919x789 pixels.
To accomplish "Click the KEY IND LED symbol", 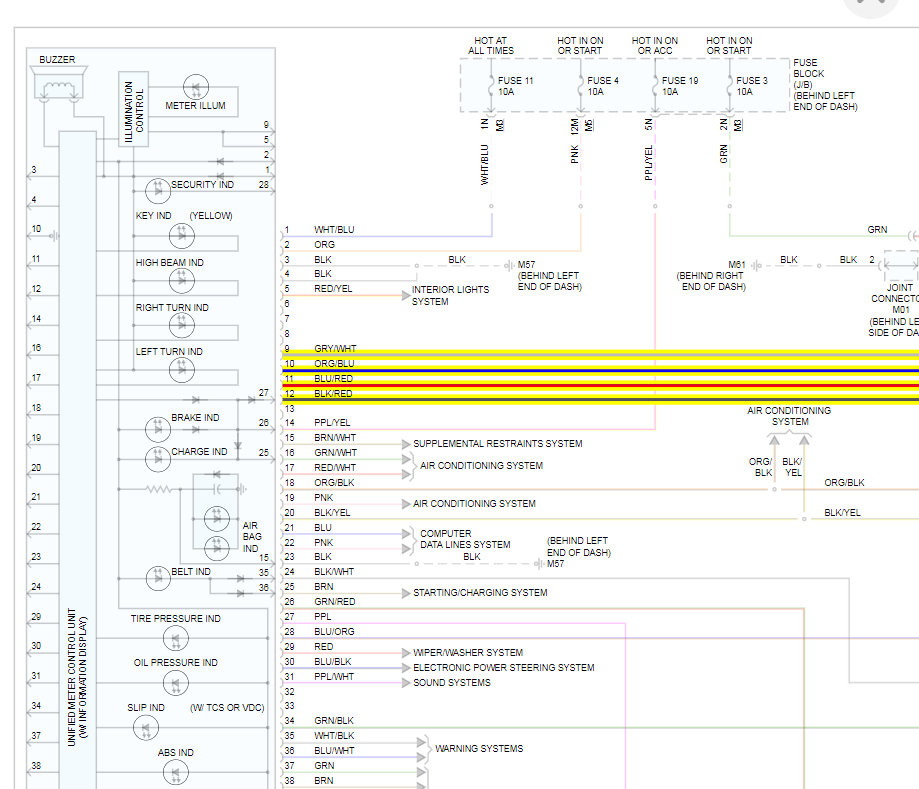I will tap(182, 236).
